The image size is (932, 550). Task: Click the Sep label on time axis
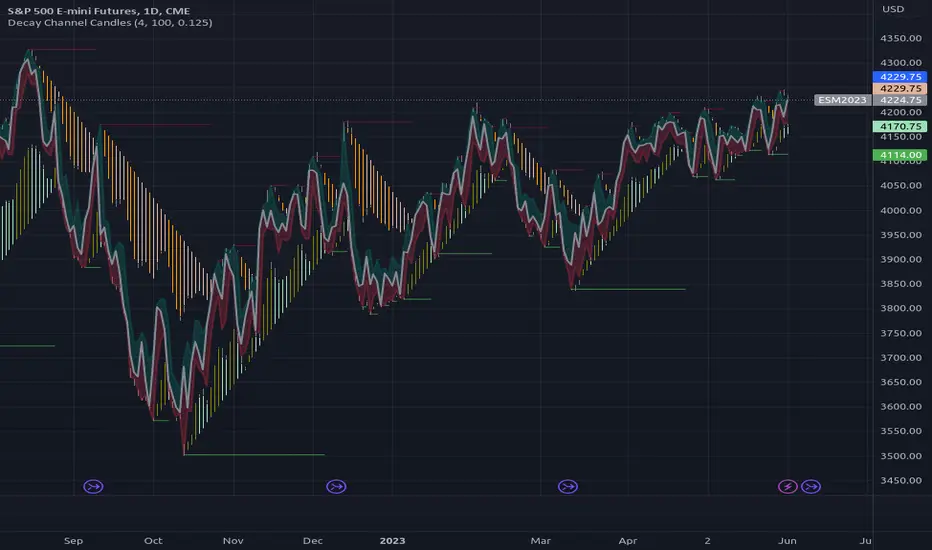coord(73,540)
